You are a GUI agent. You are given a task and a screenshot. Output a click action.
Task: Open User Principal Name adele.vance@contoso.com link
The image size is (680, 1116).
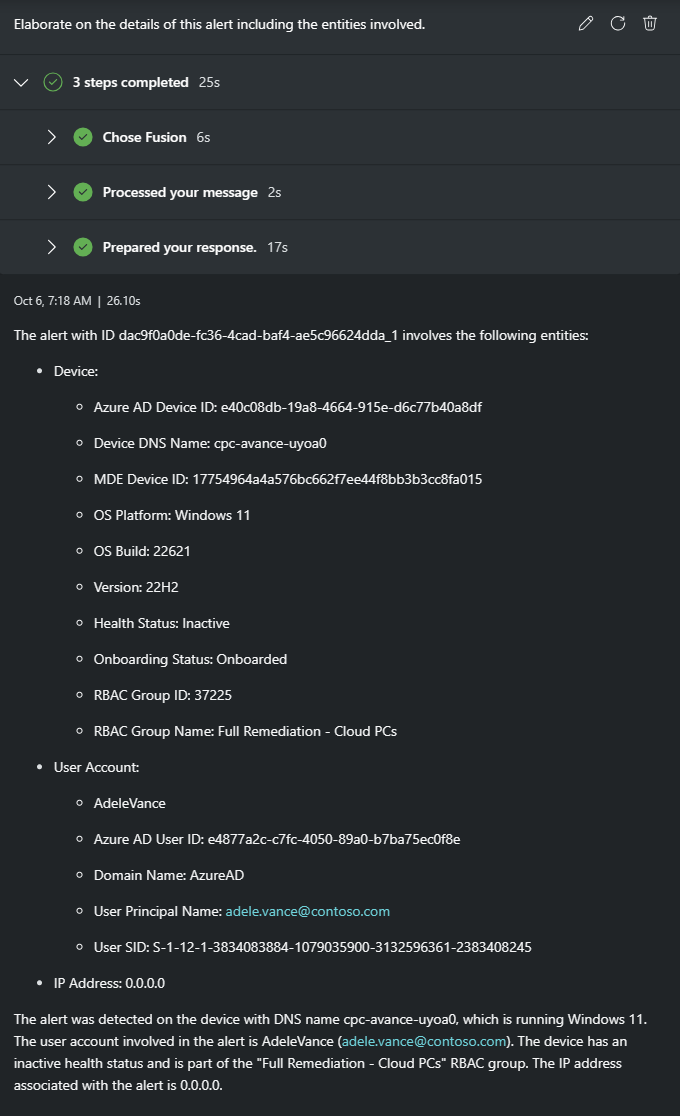pos(307,911)
